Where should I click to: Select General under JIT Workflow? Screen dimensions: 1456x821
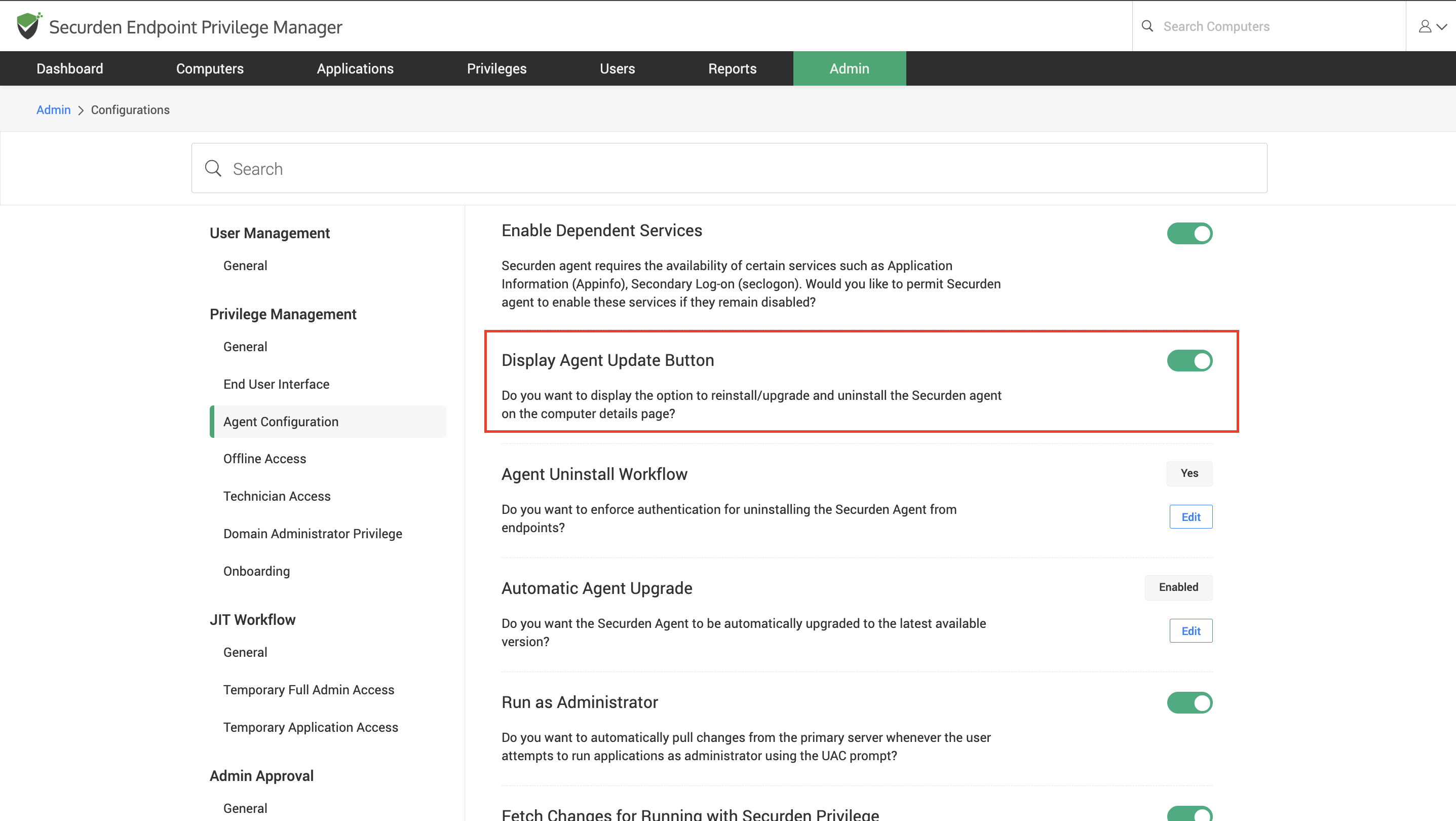[245, 653]
